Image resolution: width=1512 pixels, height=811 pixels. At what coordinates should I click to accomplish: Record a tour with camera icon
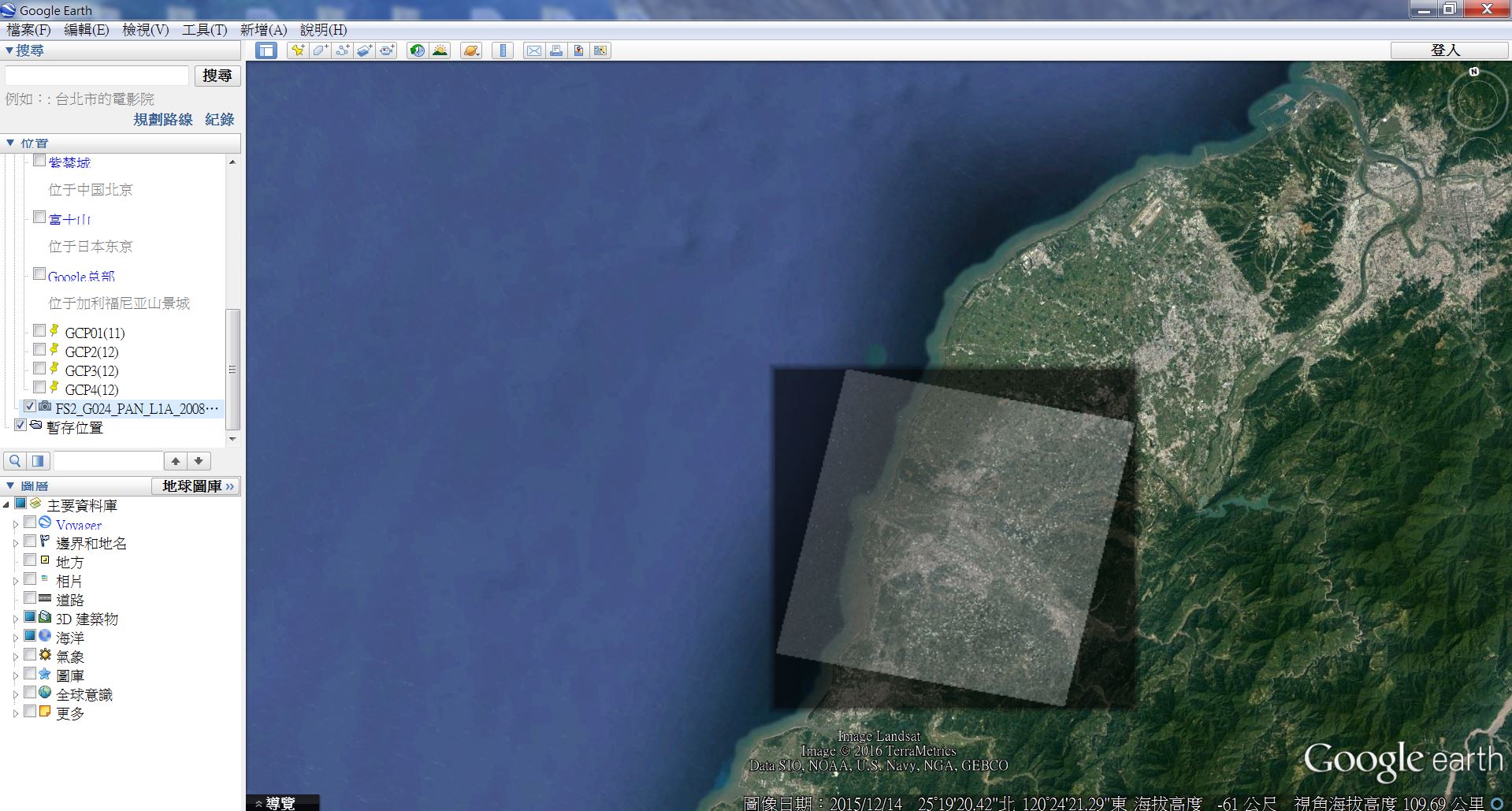[386, 50]
